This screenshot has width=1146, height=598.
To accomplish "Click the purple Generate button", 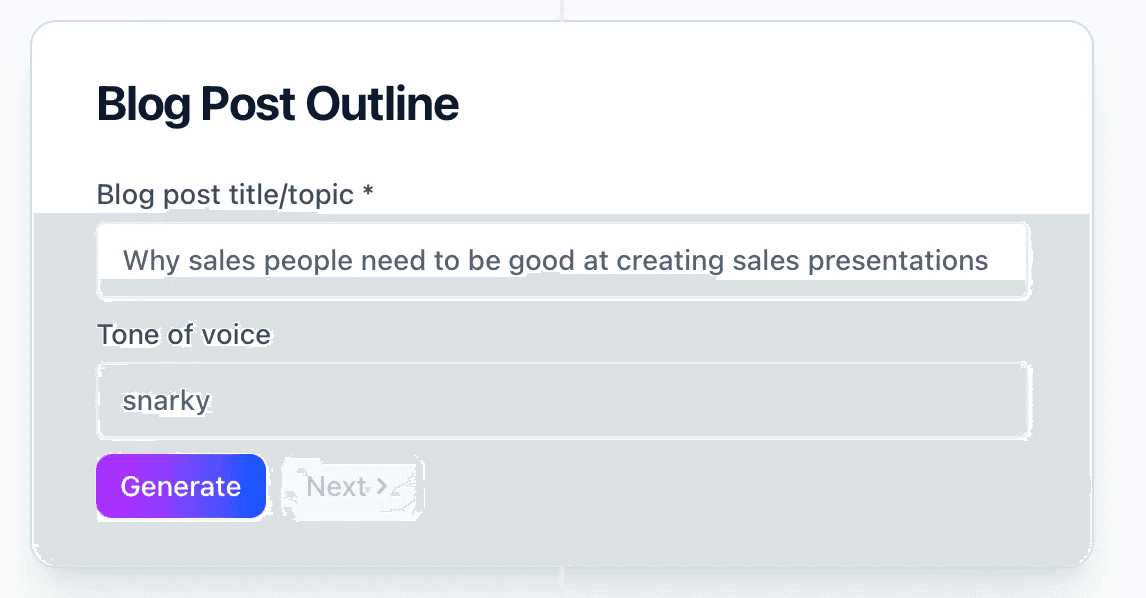I will coord(181,487).
